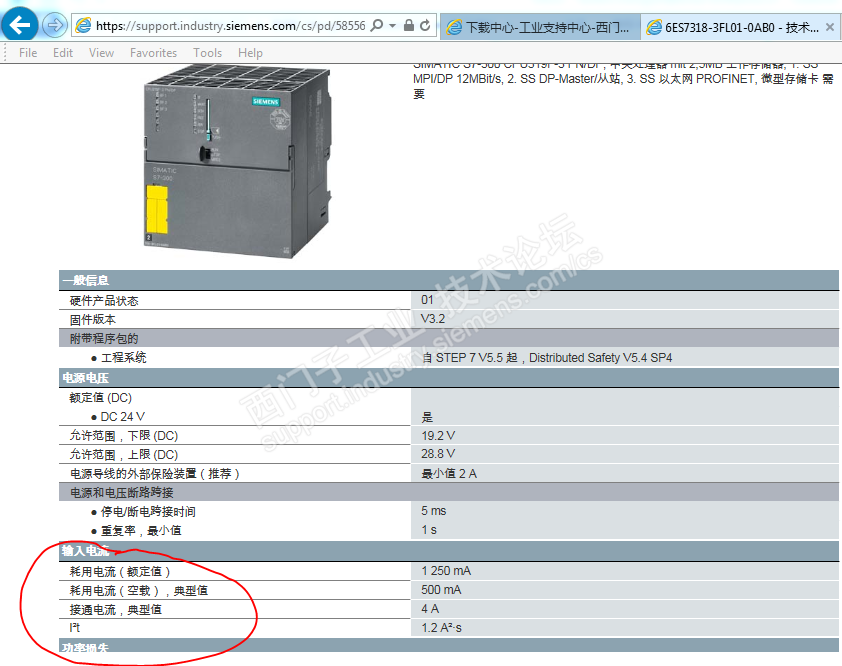Click the 附带程序包的 row

(x=449, y=338)
